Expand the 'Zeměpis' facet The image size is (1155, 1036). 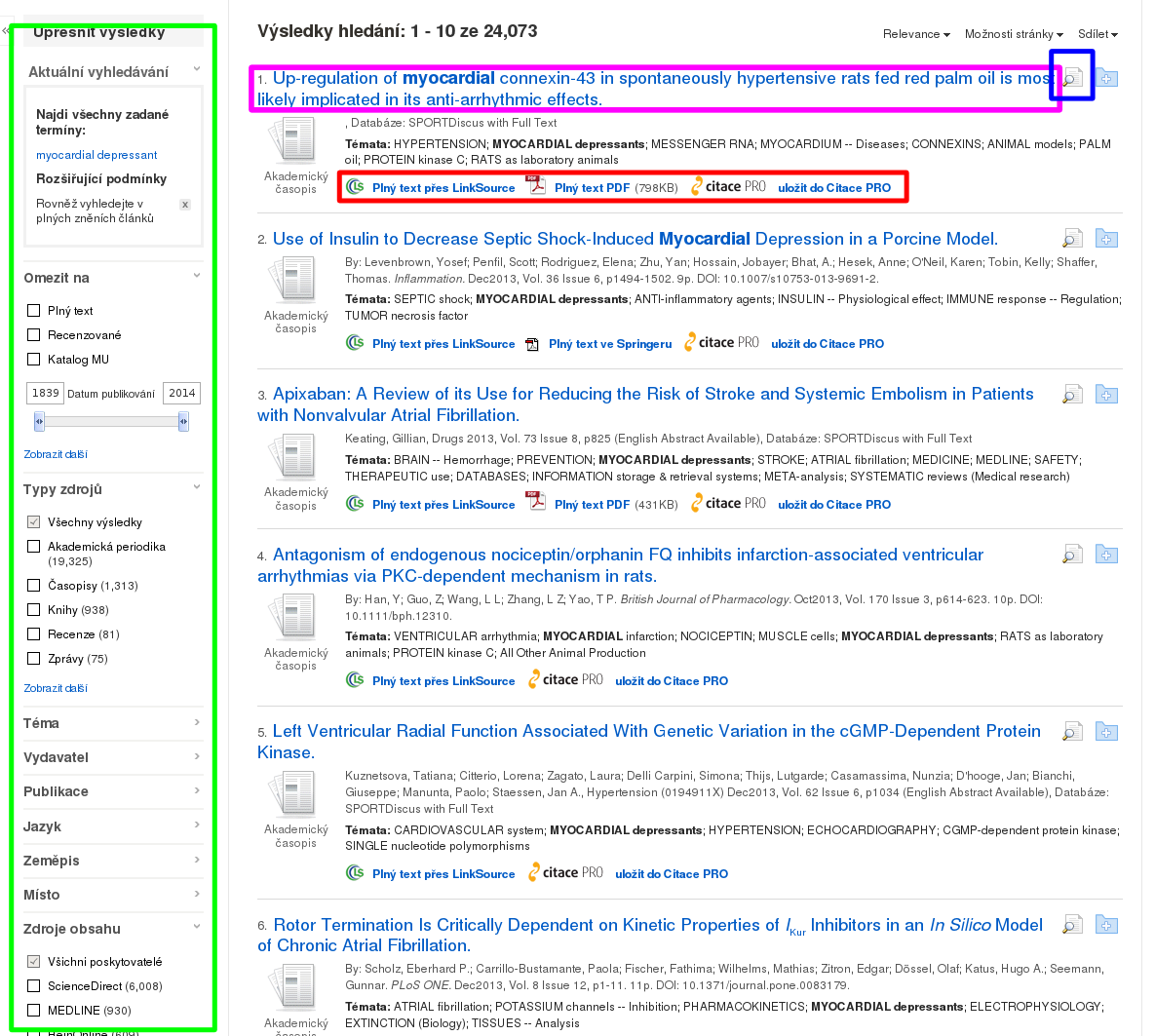pyautogui.click(x=197, y=860)
